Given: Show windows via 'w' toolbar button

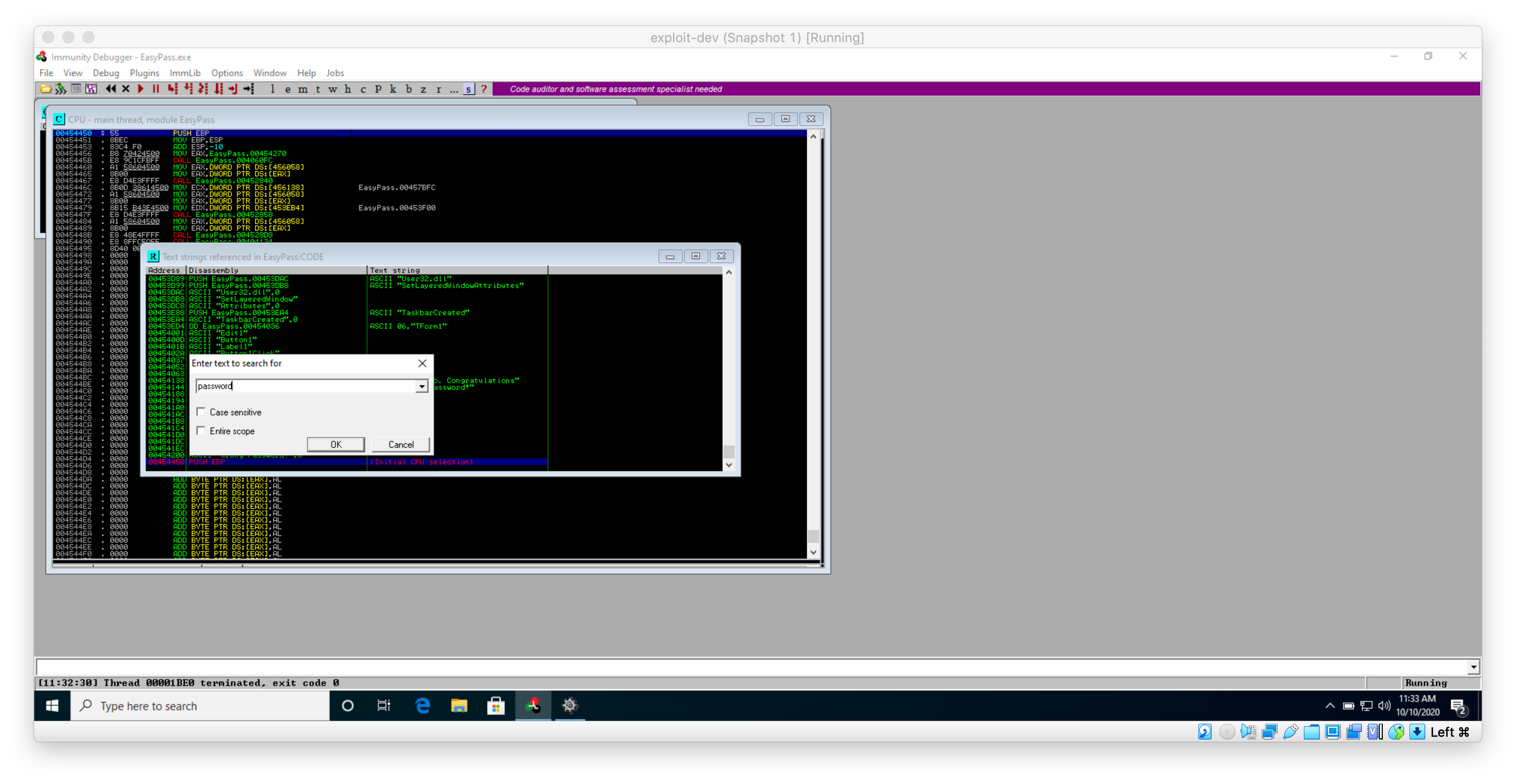Looking at the screenshot, I should [333, 89].
